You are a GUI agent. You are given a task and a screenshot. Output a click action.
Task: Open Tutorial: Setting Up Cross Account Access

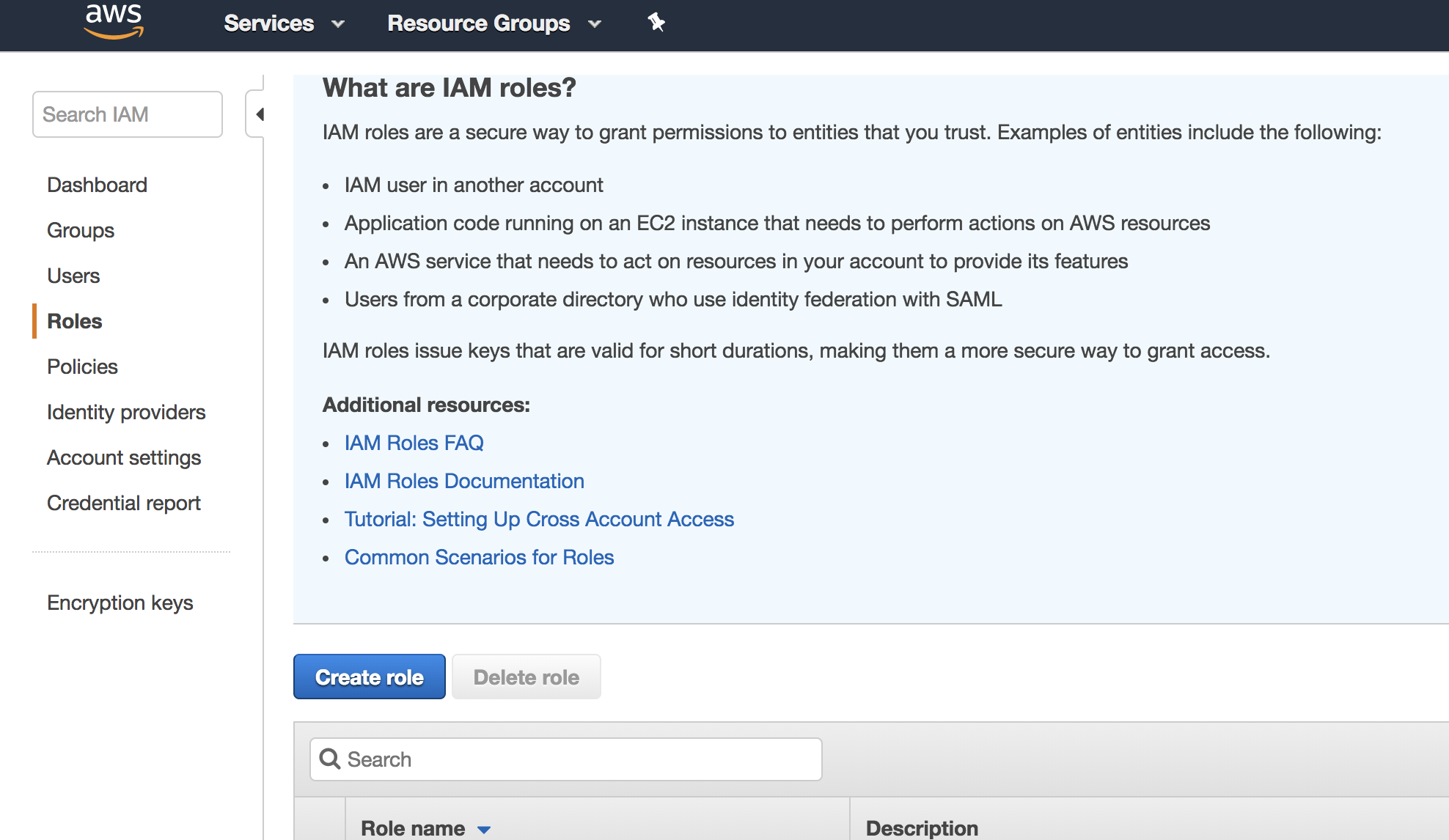(x=539, y=519)
